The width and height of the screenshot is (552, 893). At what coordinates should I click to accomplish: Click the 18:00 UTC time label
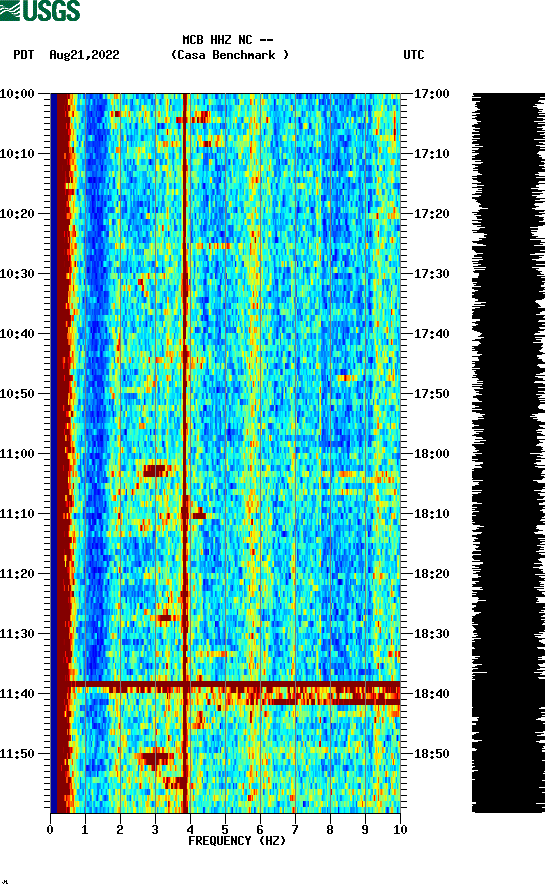coord(432,454)
